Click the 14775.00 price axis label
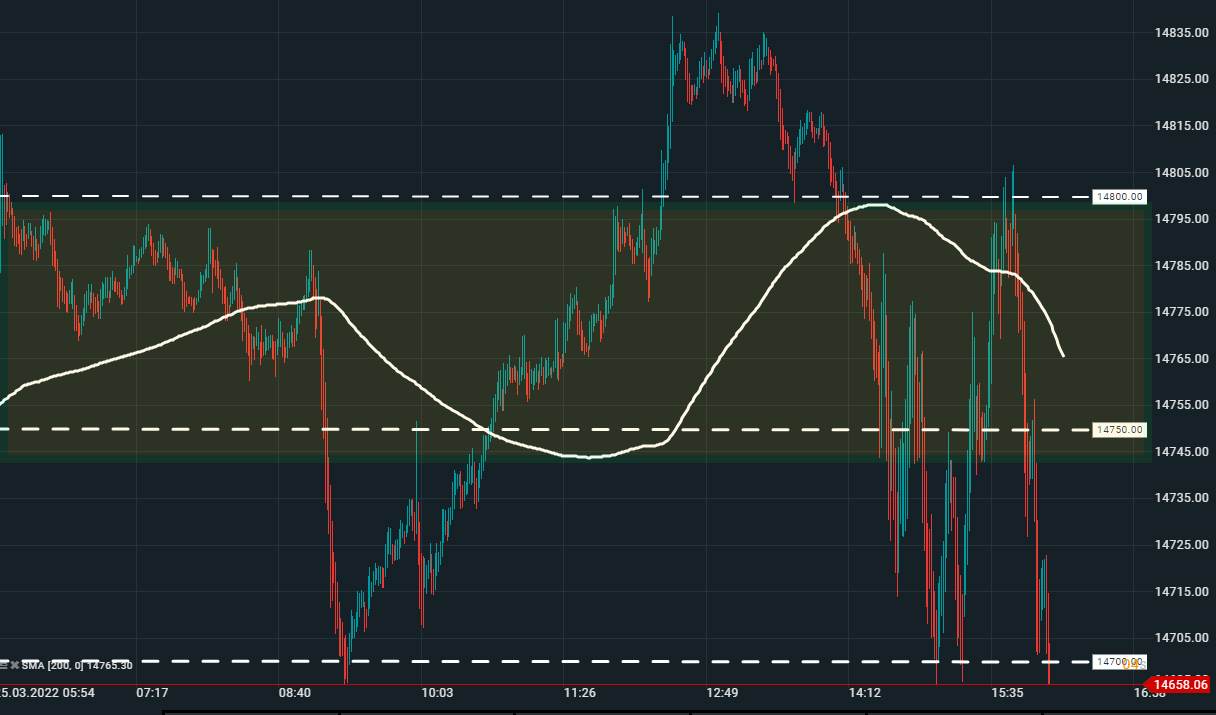The width and height of the screenshot is (1216, 715). tap(1181, 312)
